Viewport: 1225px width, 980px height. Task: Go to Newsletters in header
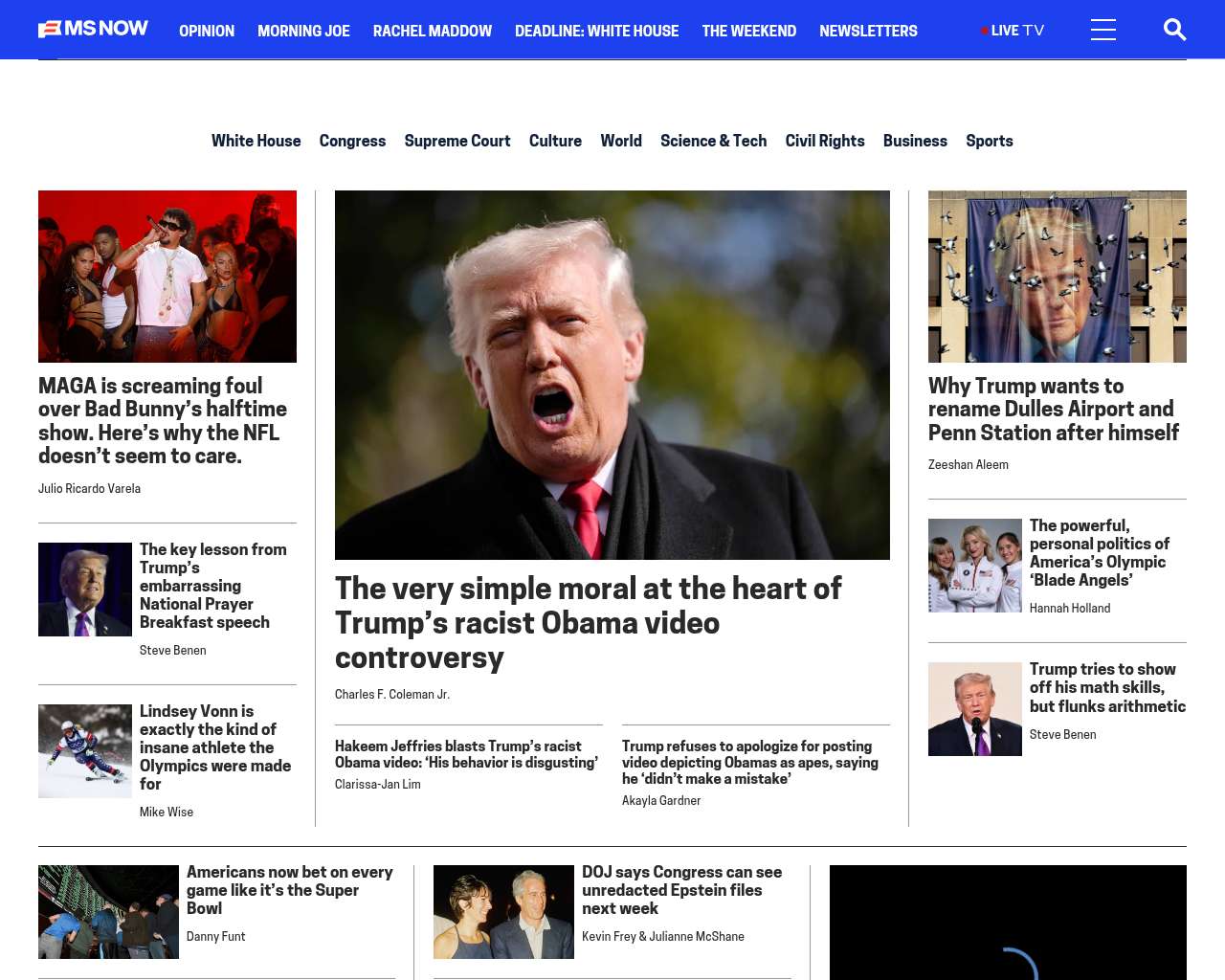pos(868,31)
